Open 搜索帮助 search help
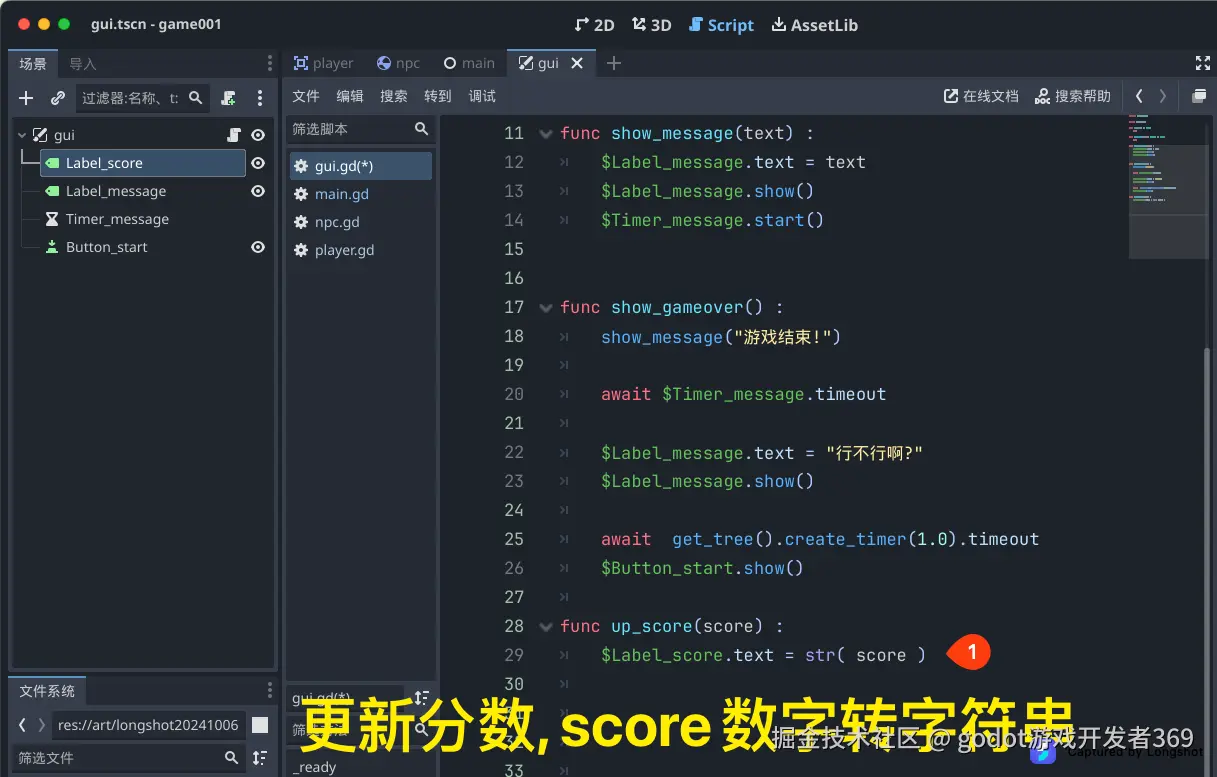The height and width of the screenshot is (777, 1217). click(1073, 96)
